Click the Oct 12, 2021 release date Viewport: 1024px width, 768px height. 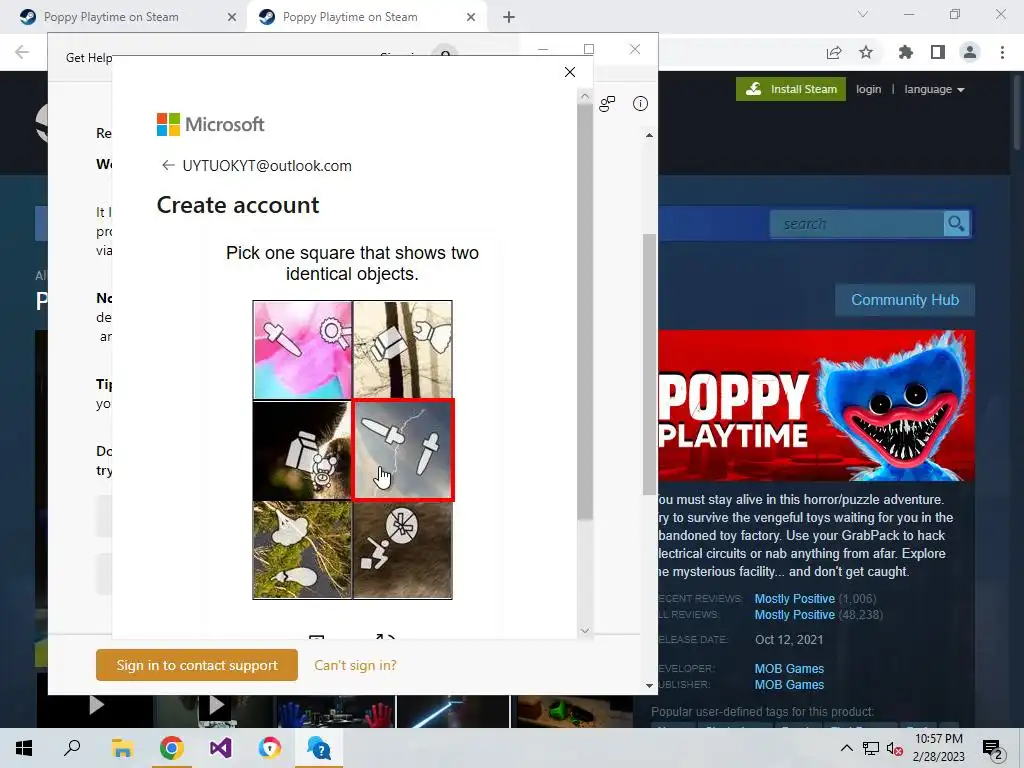tap(789, 640)
